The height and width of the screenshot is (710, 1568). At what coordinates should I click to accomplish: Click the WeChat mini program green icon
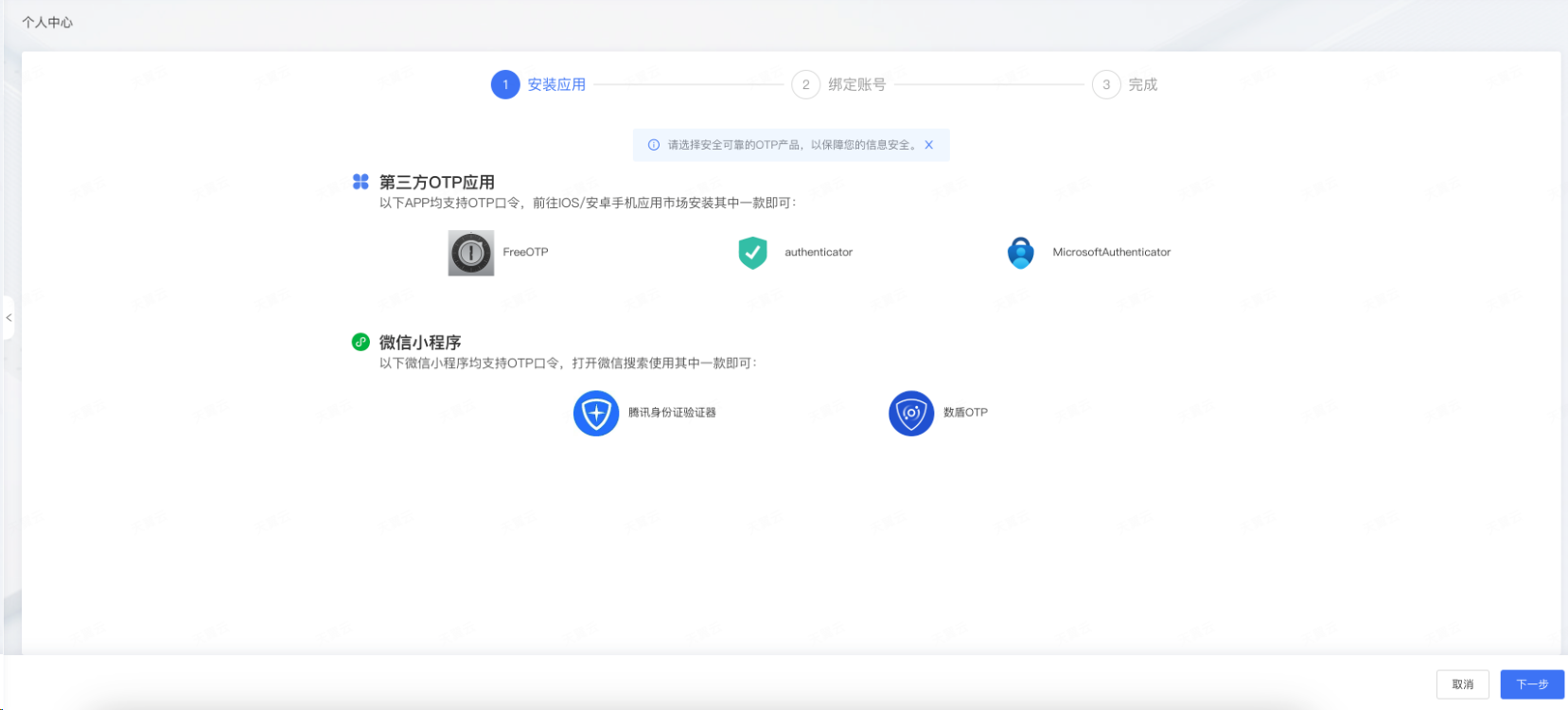[x=361, y=342]
